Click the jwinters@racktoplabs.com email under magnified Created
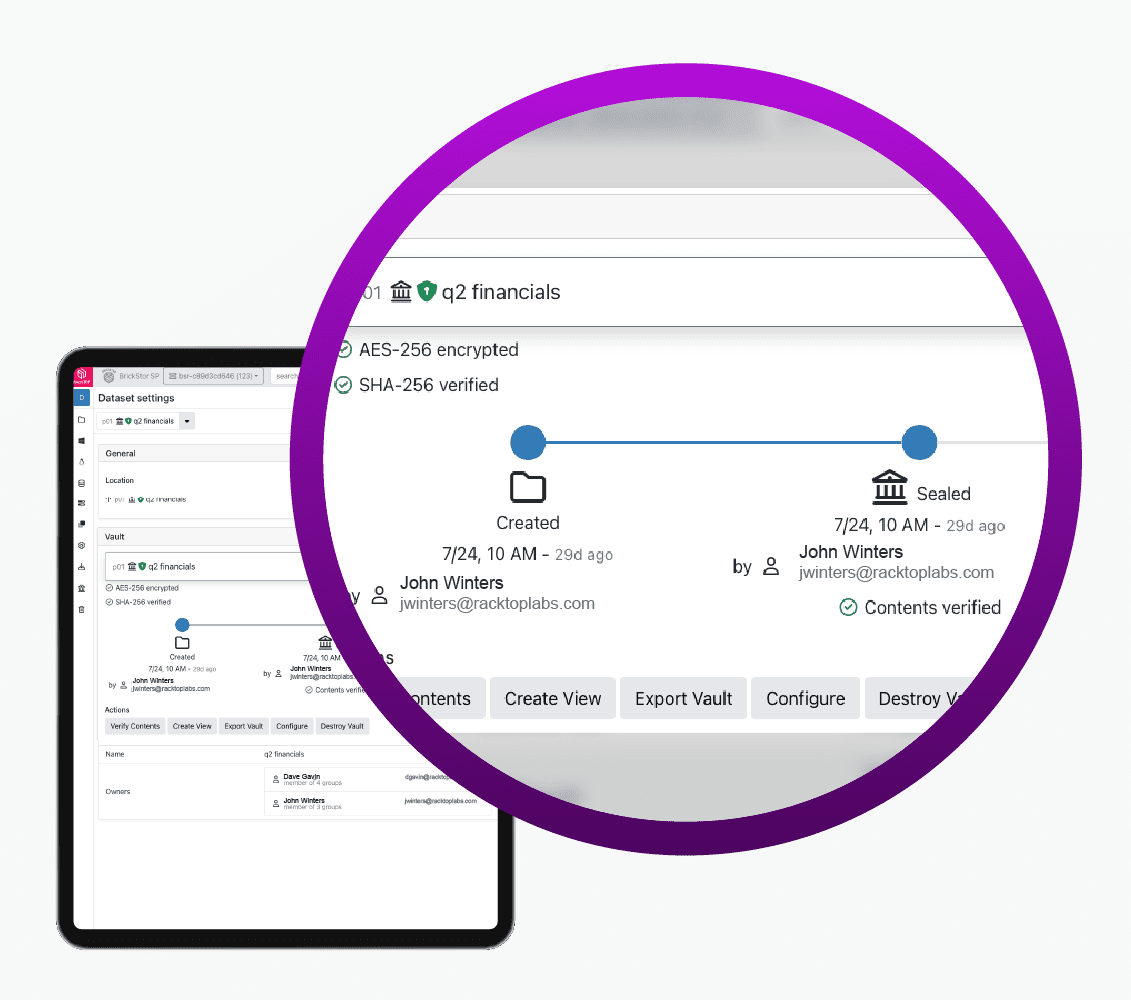1131x1000 pixels. [498, 603]
